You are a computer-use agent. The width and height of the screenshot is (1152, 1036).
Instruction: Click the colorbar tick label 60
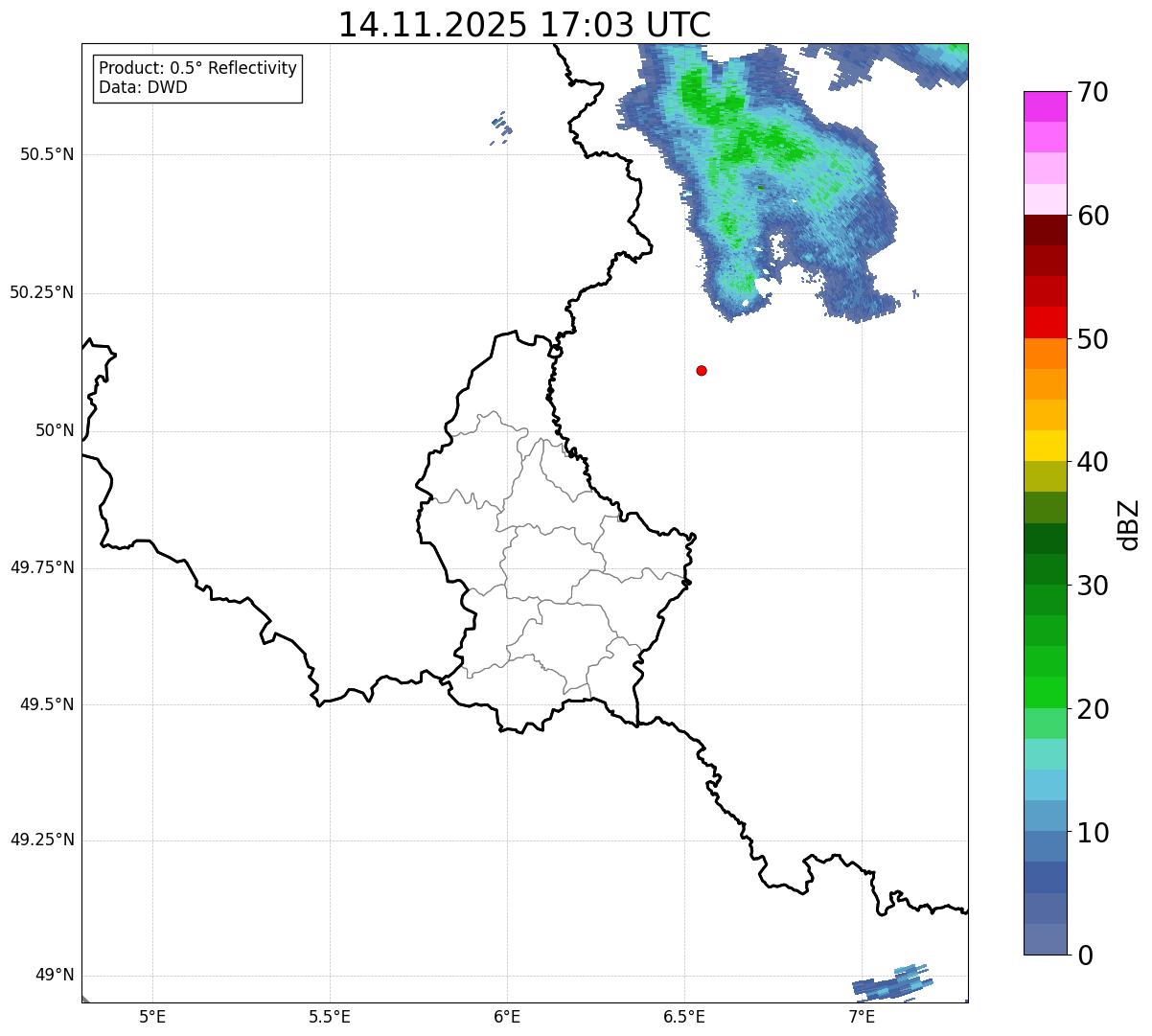pyautogui.click(x=1093, y=216)
